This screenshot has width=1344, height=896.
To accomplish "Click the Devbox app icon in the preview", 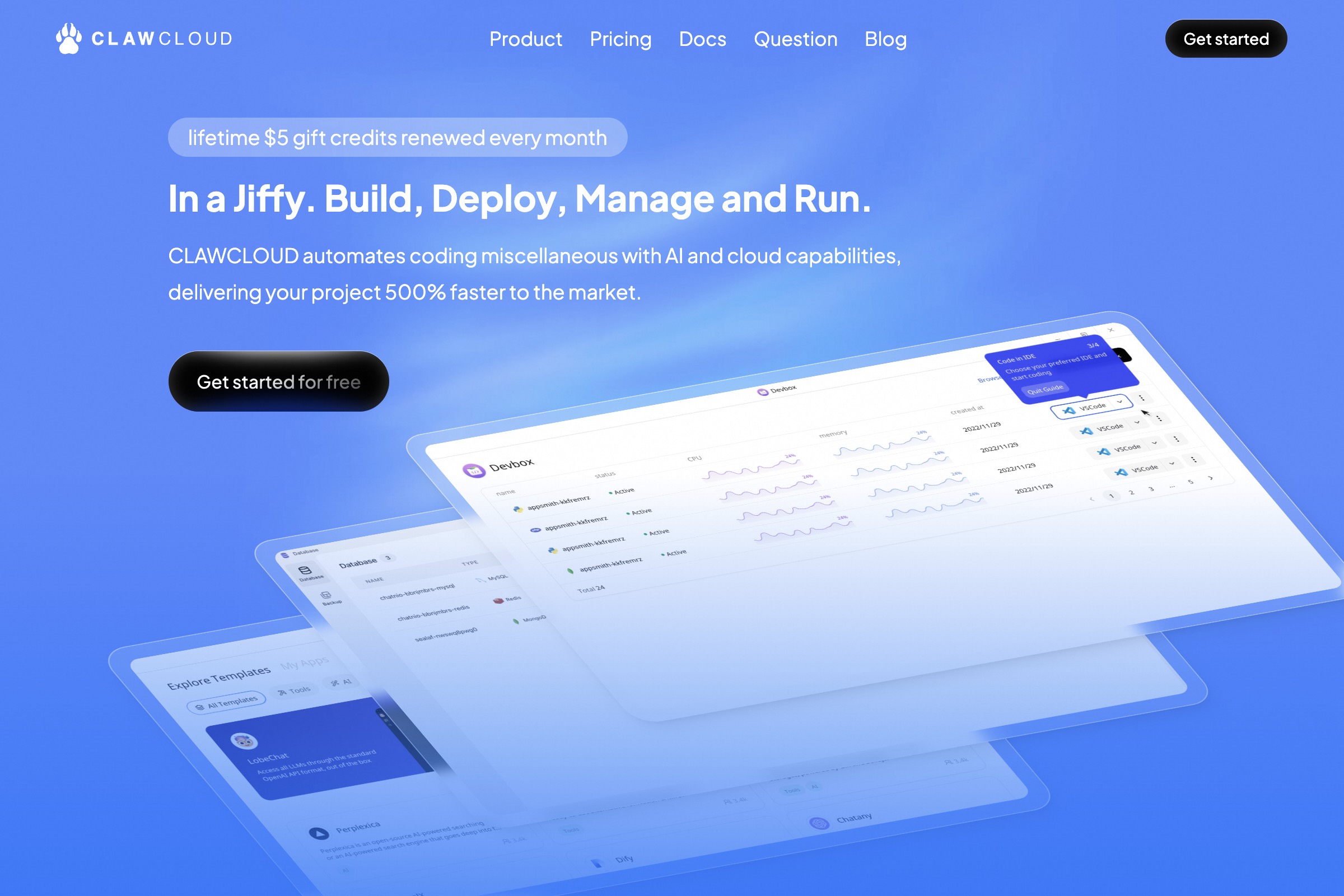I will 473,470.
